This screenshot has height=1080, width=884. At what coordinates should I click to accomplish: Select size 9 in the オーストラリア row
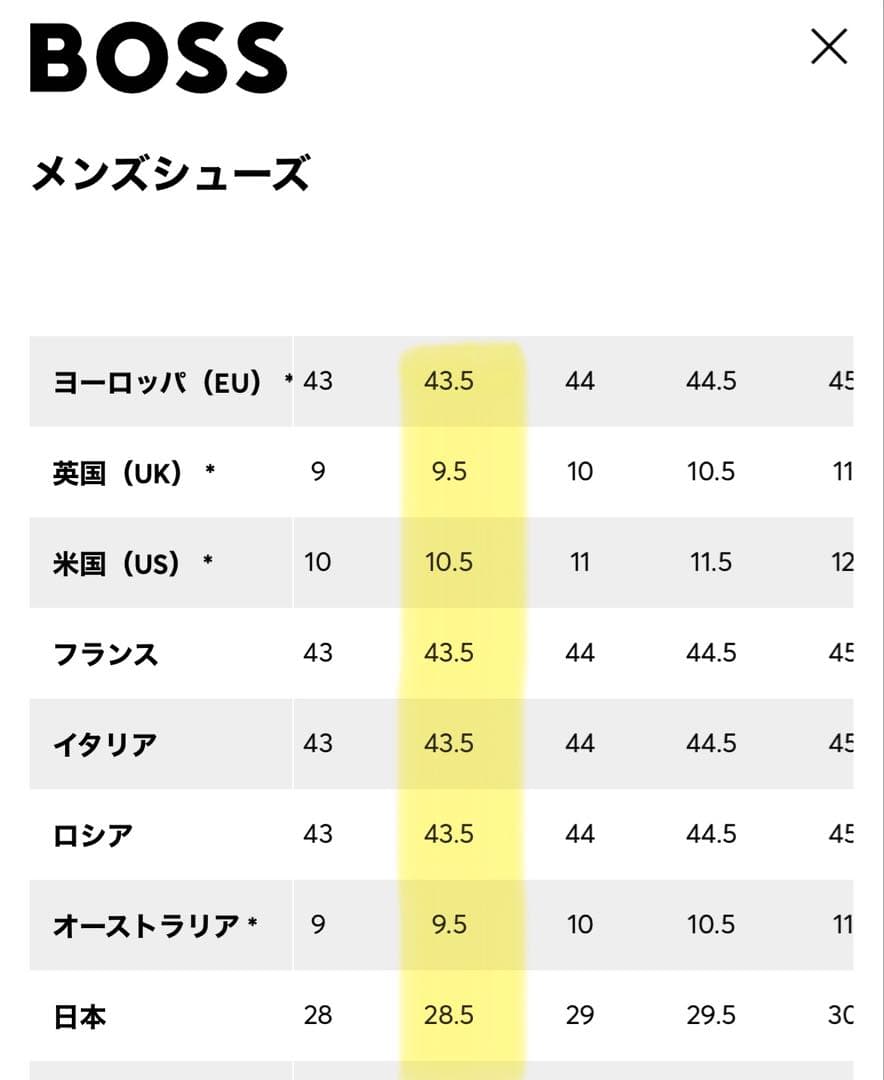click(x=318, y=926)
